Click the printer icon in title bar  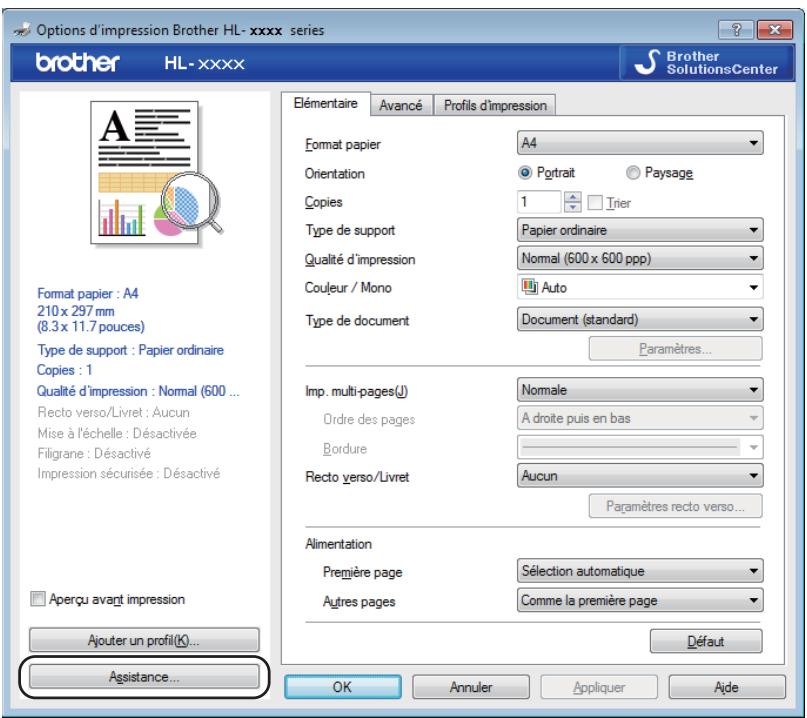point(22,30)
